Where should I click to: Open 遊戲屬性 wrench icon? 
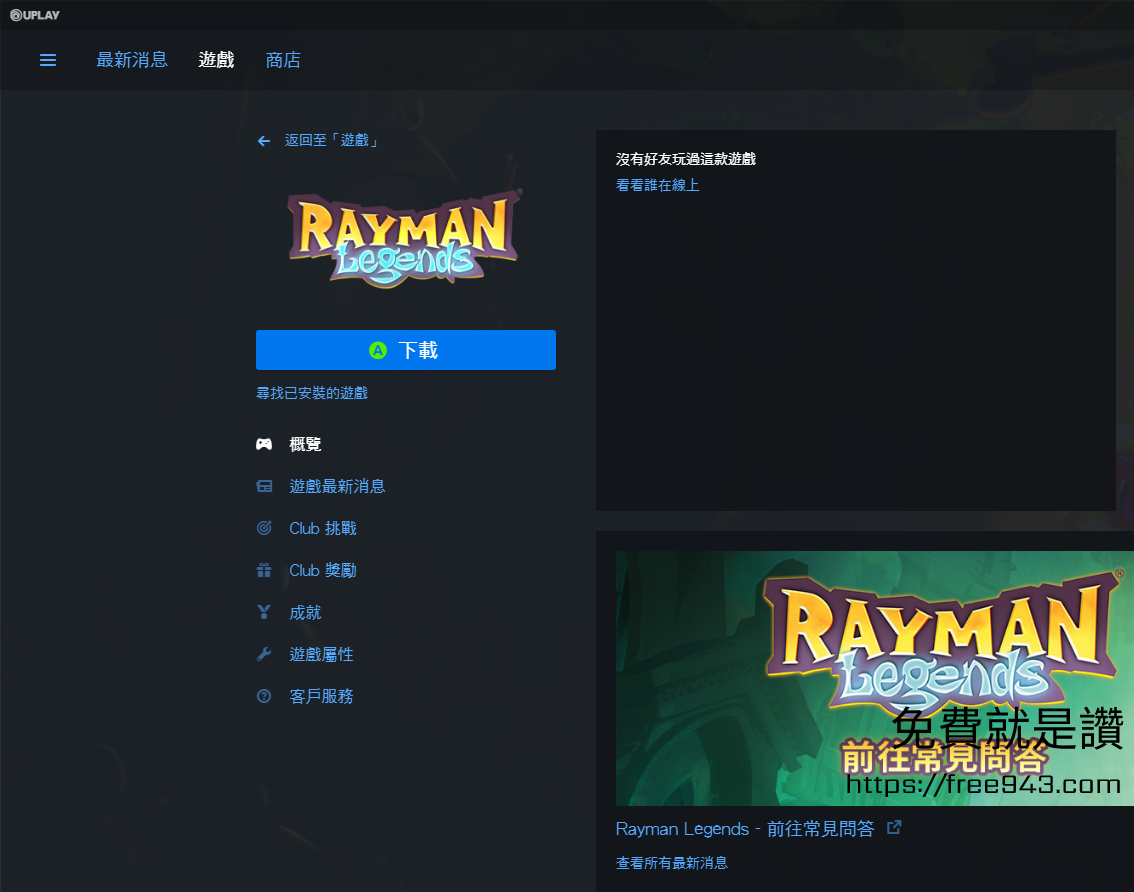(263, 654)
